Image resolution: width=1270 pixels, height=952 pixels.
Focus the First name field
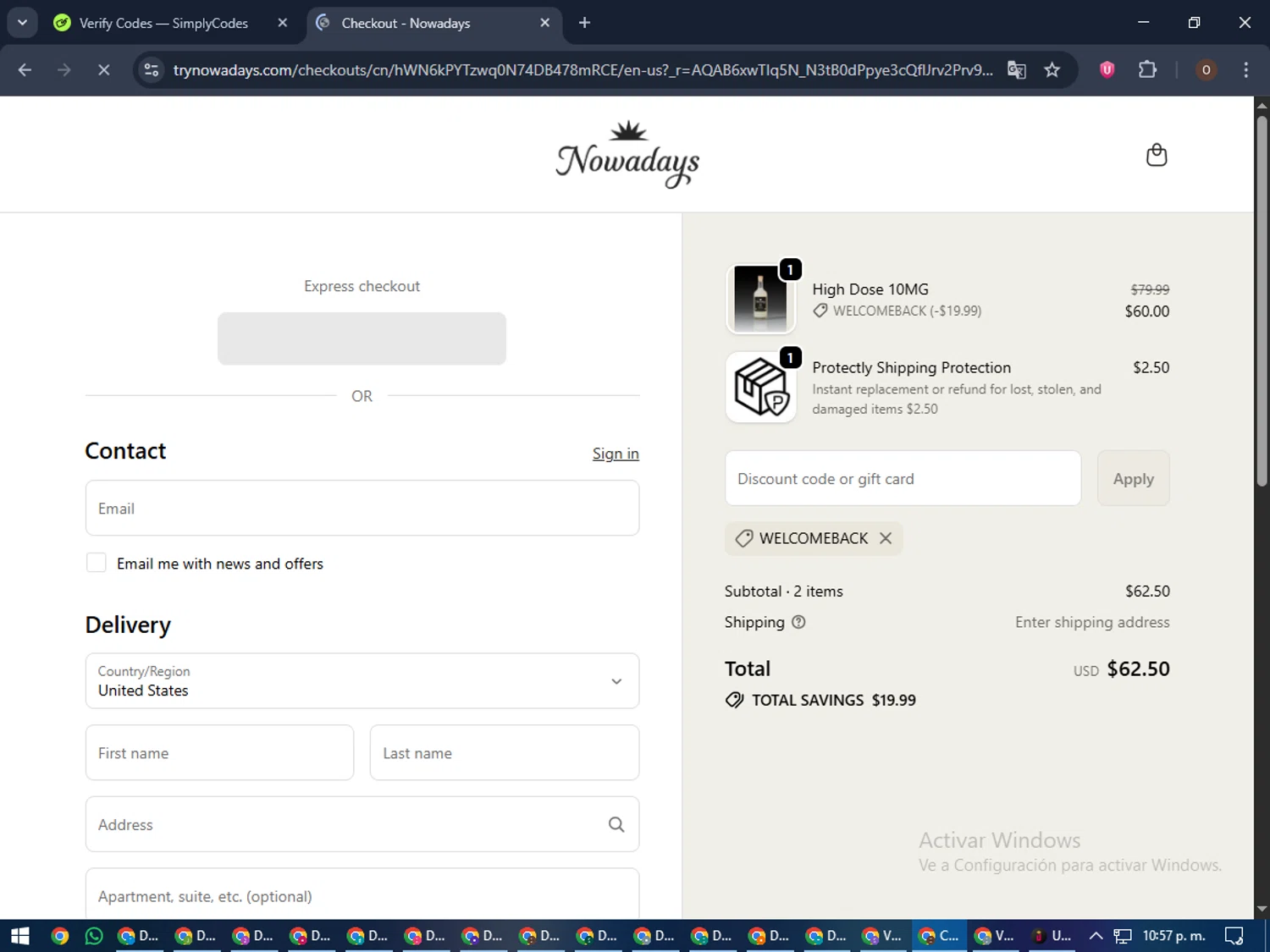point(219,752)
